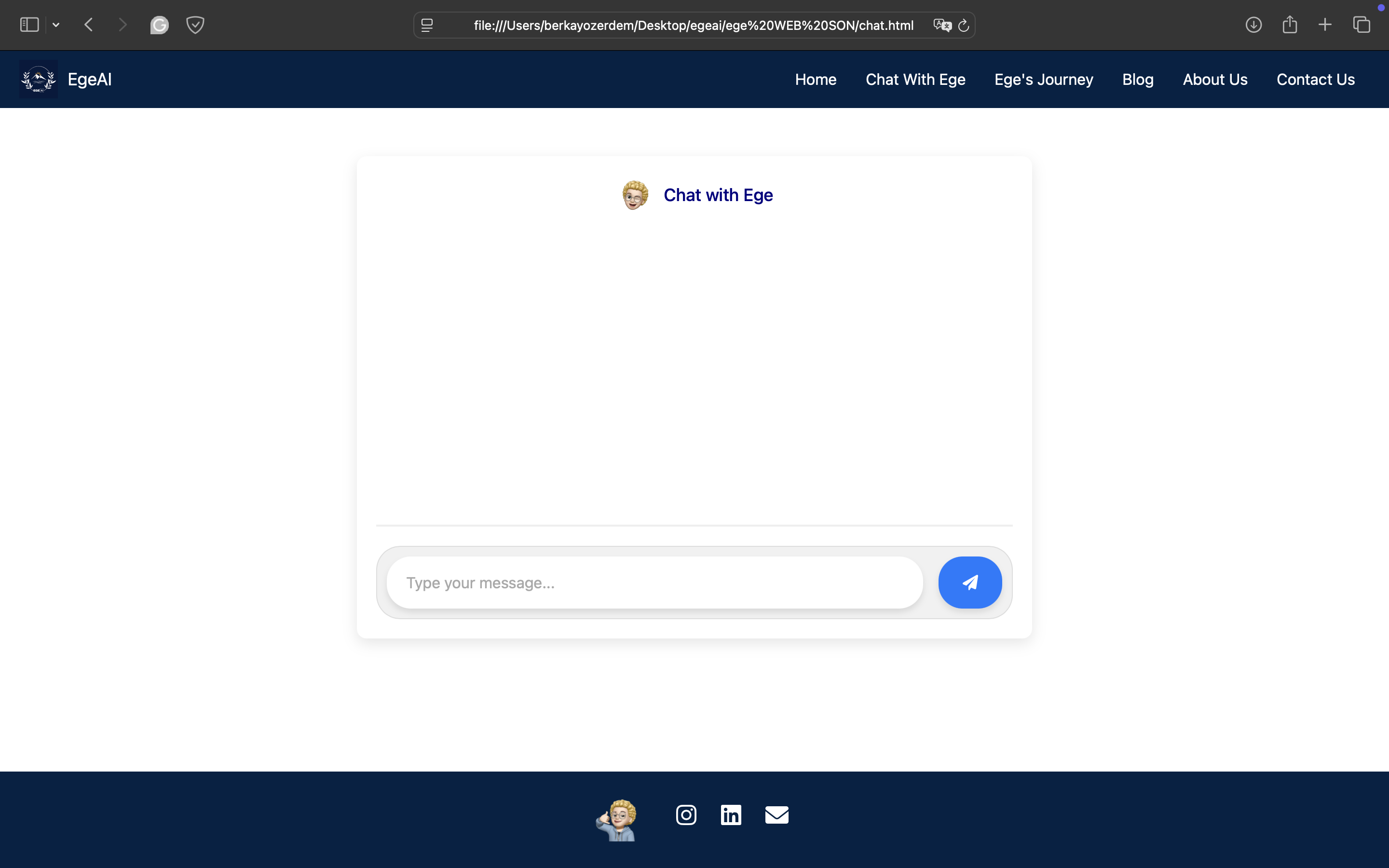
Task: Open the Ege's Journey menu item
Action: pos(1044,79)
